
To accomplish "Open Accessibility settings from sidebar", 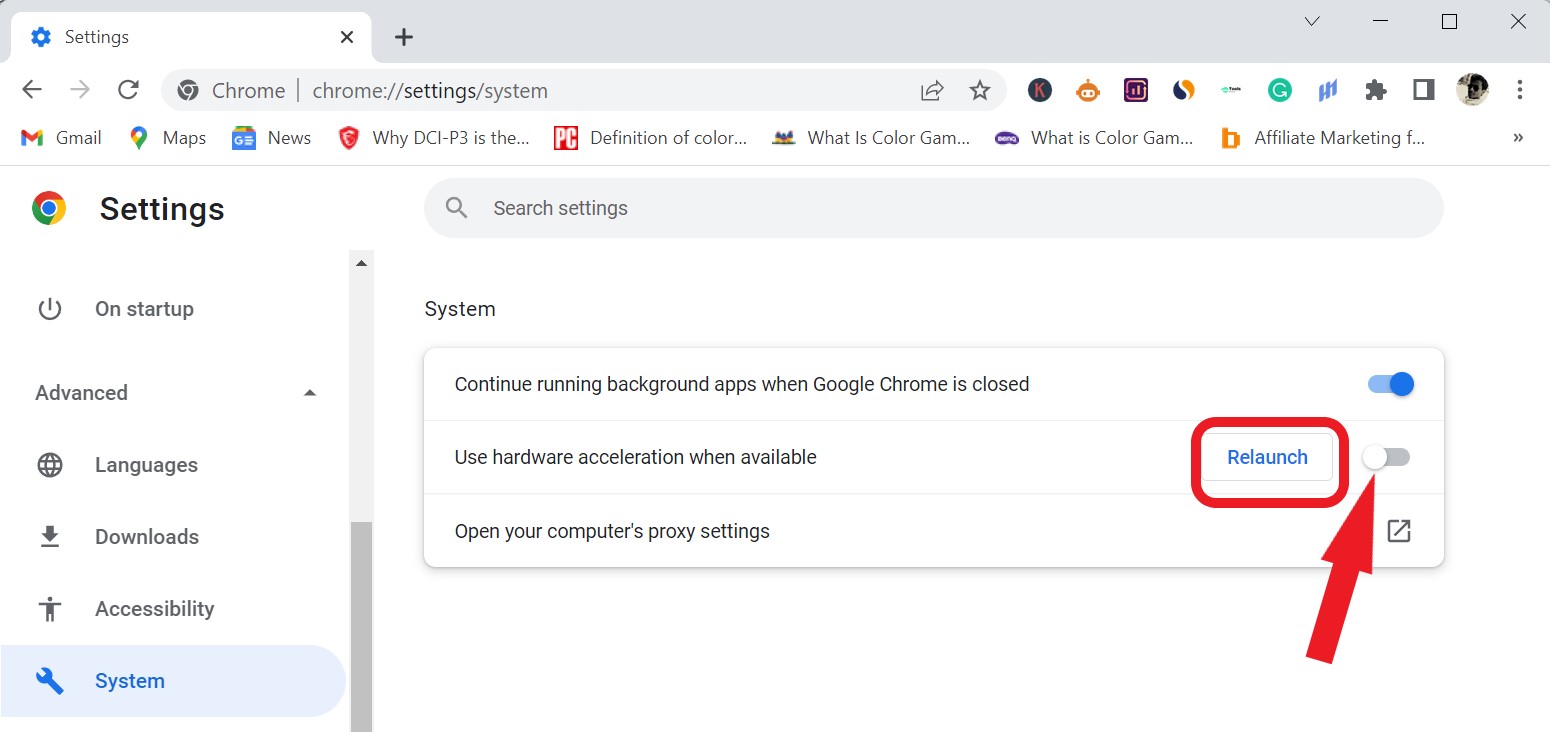I will (x=155, y=608).
